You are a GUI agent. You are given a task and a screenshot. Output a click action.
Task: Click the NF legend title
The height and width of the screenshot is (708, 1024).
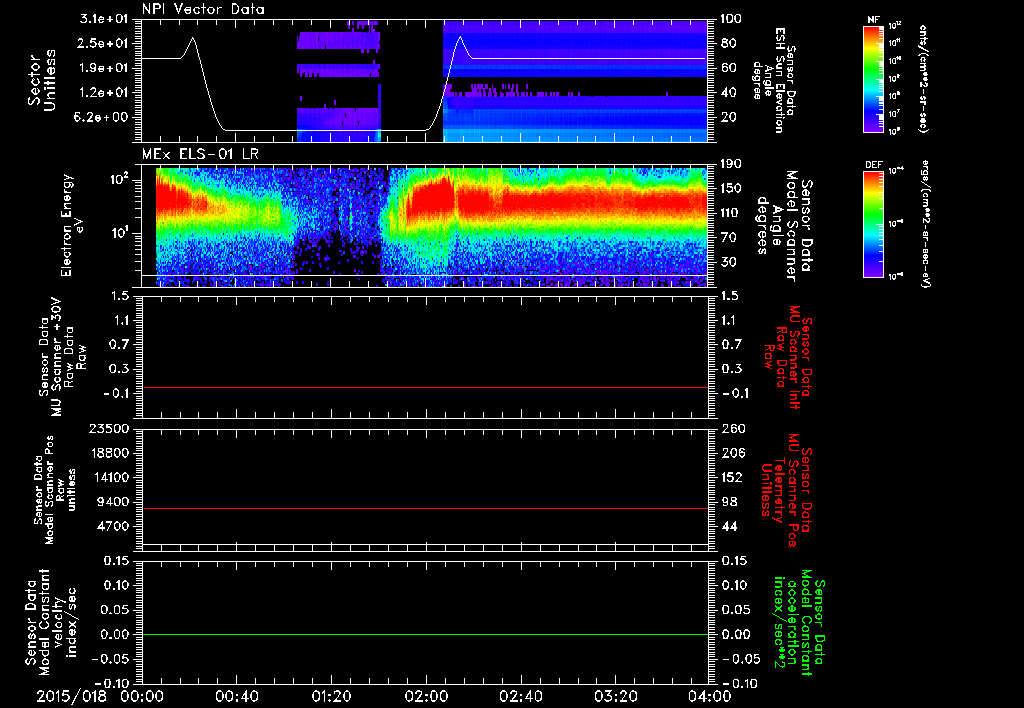click(873, 20)
